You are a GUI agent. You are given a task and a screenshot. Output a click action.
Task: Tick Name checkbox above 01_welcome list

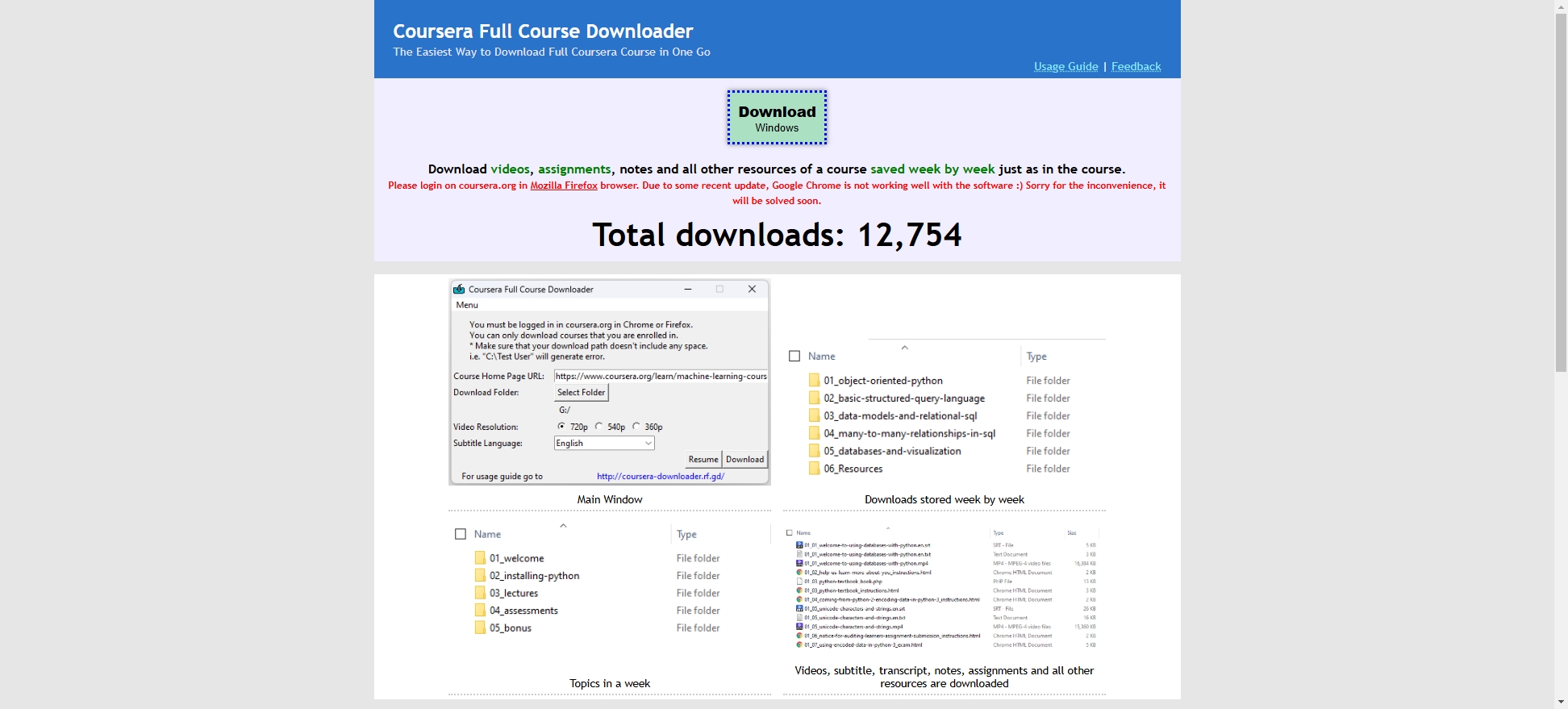461,534
